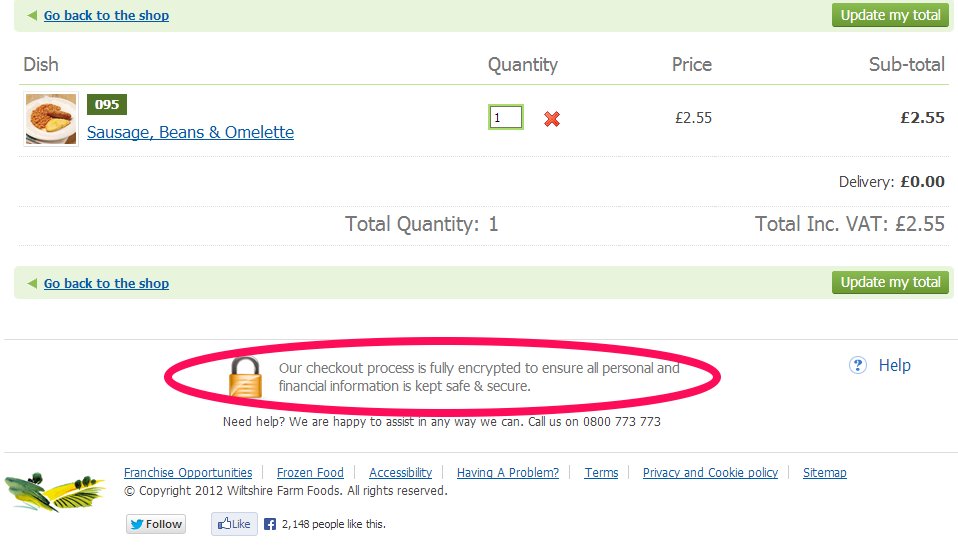Click the quantity input field
Image resolution: width=958 pixels, height=545 pixels.
click(506, 117)
